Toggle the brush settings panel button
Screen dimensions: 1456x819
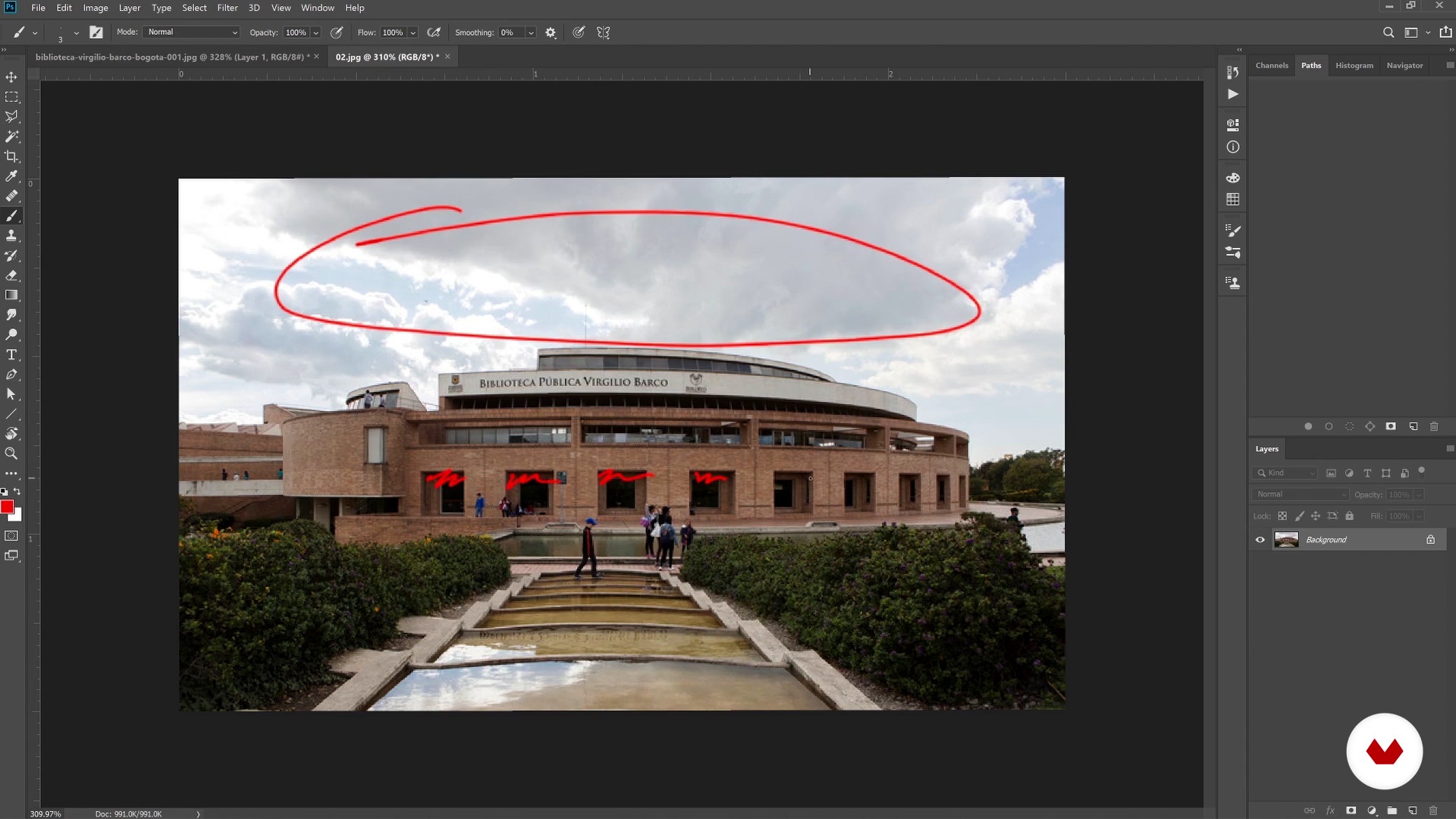pos(96,33)
